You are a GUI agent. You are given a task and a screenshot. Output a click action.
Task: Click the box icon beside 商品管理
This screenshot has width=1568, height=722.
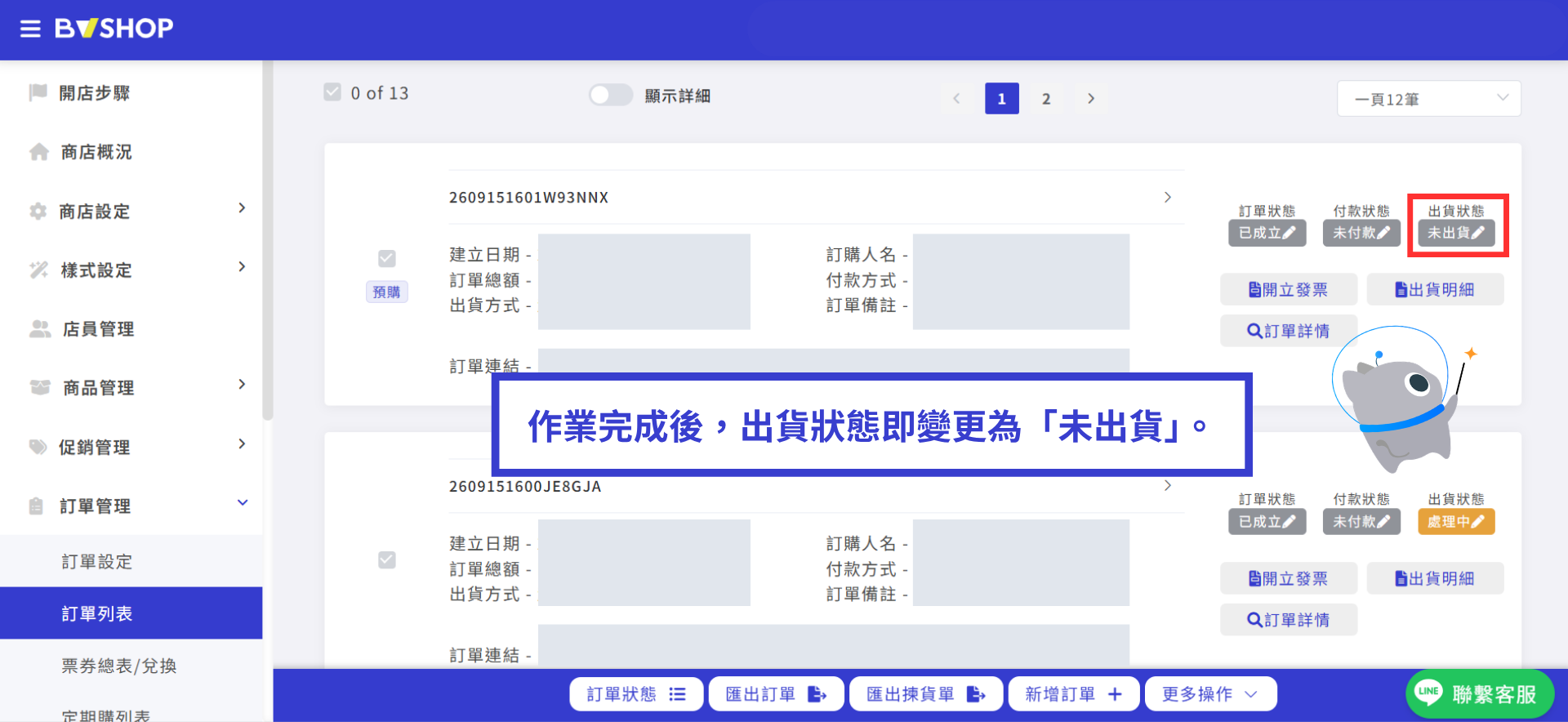40,387
